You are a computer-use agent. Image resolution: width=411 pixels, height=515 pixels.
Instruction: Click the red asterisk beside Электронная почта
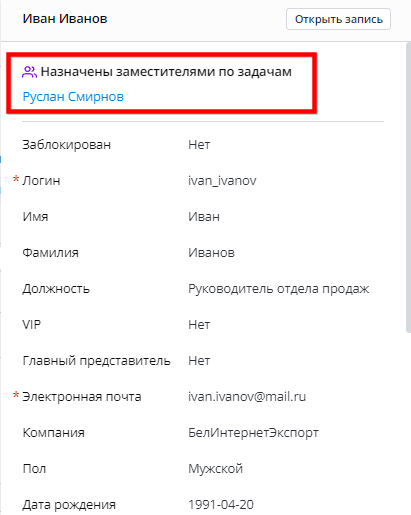[x=16, y=395]
